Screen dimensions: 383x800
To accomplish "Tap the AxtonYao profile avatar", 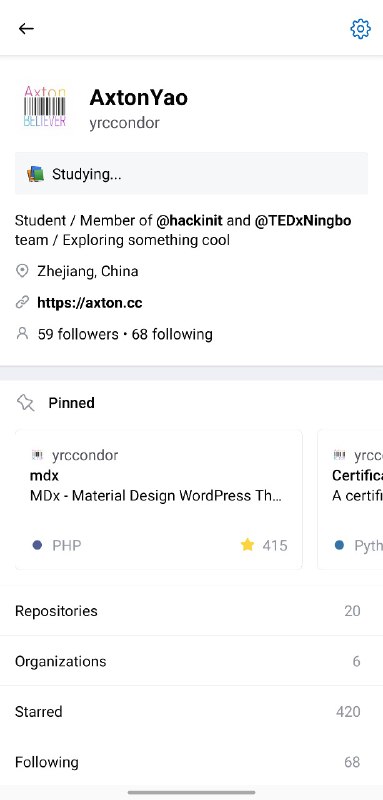I will (45, 106).
